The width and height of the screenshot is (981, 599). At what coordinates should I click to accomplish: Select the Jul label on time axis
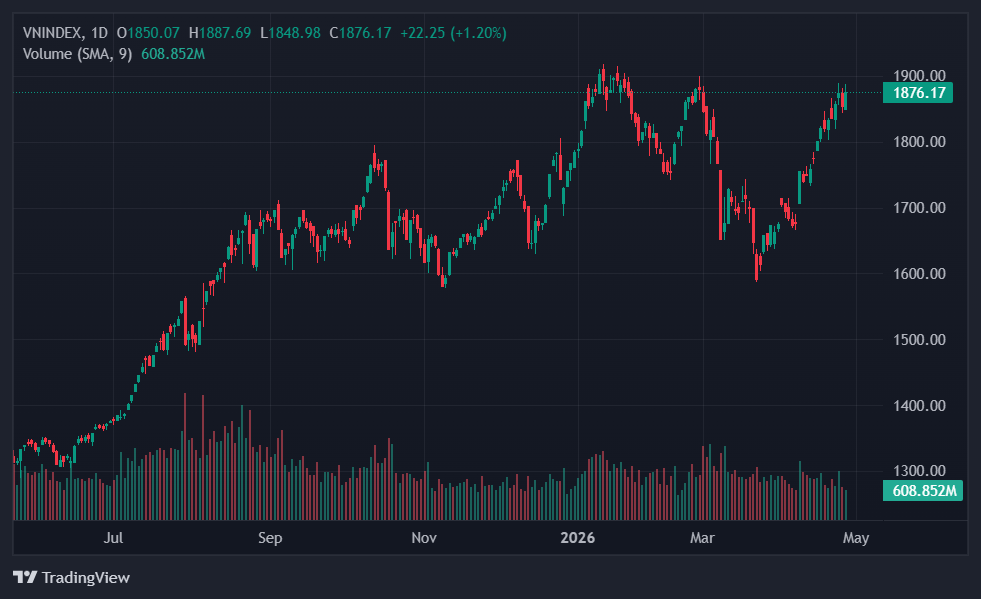click(114, 538)
